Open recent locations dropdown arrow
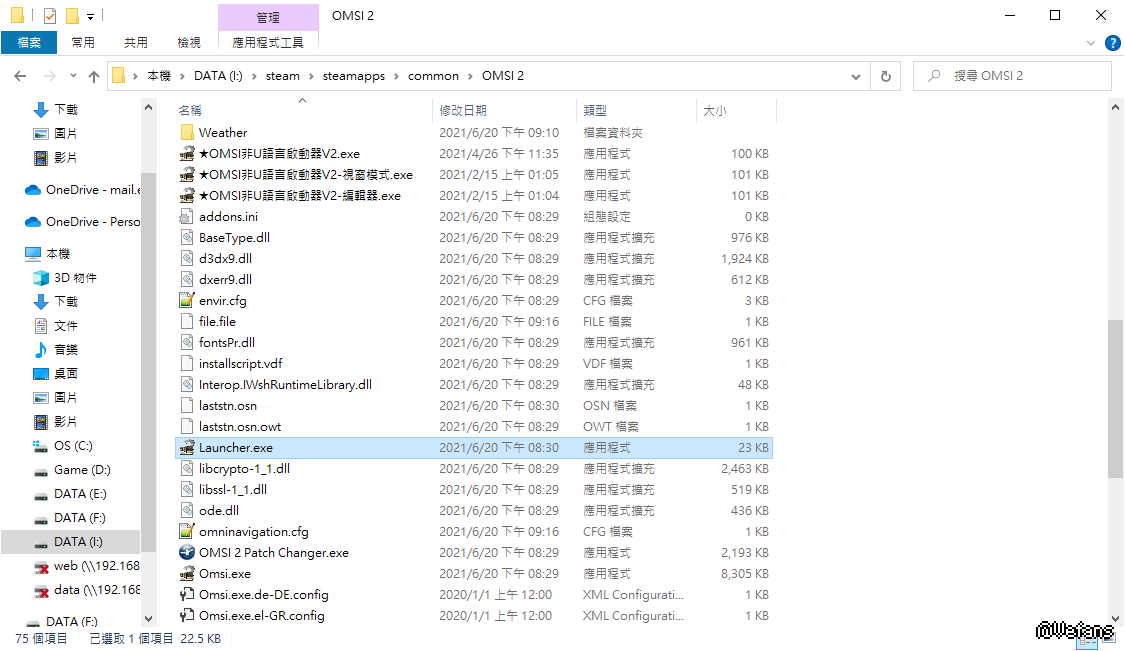This screenshot has width=1125, height=651. click(73, 76)
